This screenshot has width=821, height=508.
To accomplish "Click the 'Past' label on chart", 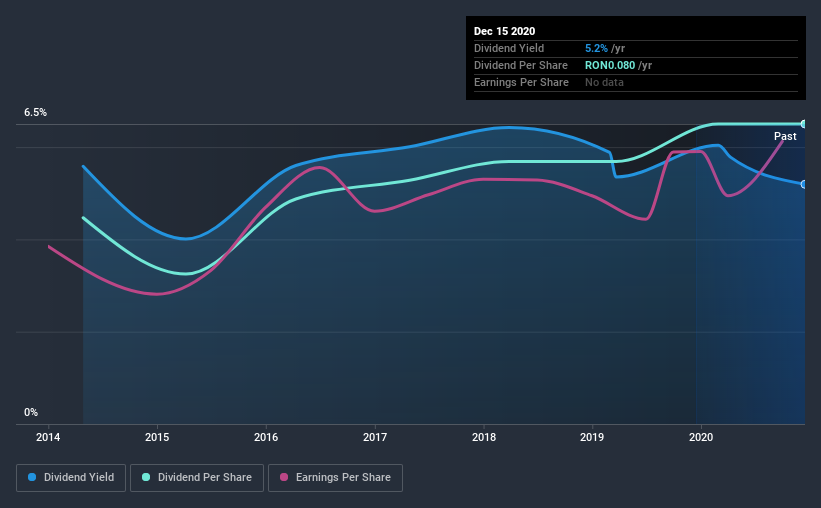I will coord(785,136).
